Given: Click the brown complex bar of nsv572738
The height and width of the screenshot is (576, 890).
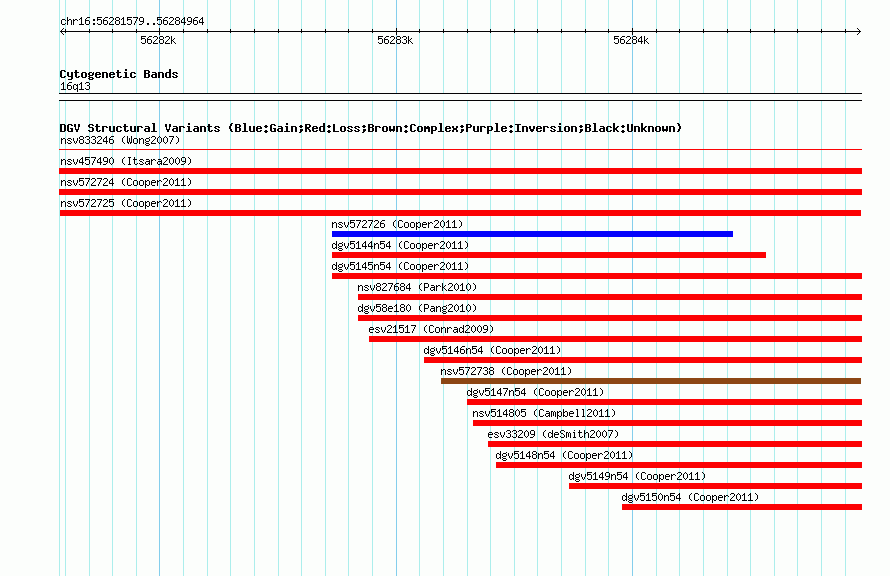Looking at the screenshot, I should [651, 381].
